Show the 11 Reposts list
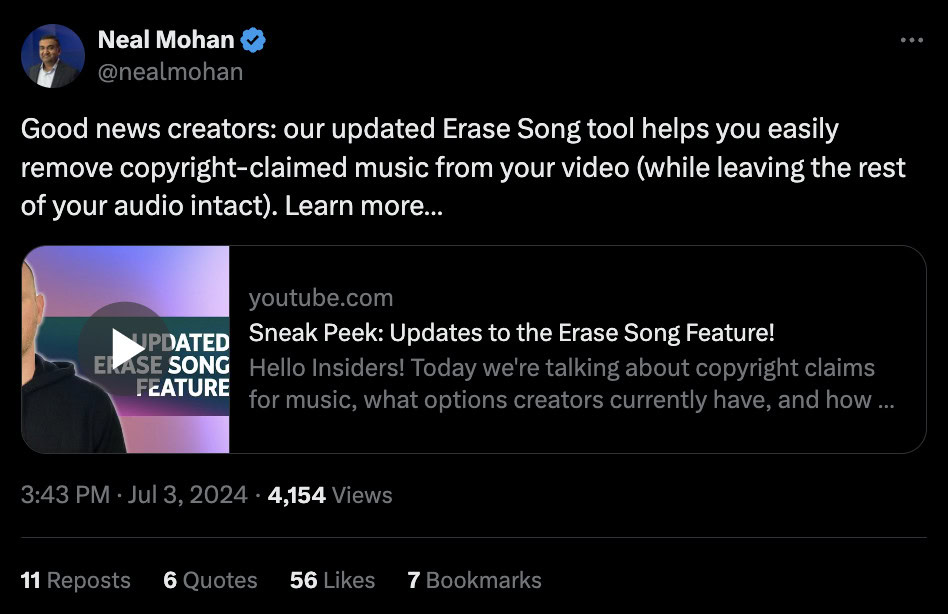 [x=75, y=580]
